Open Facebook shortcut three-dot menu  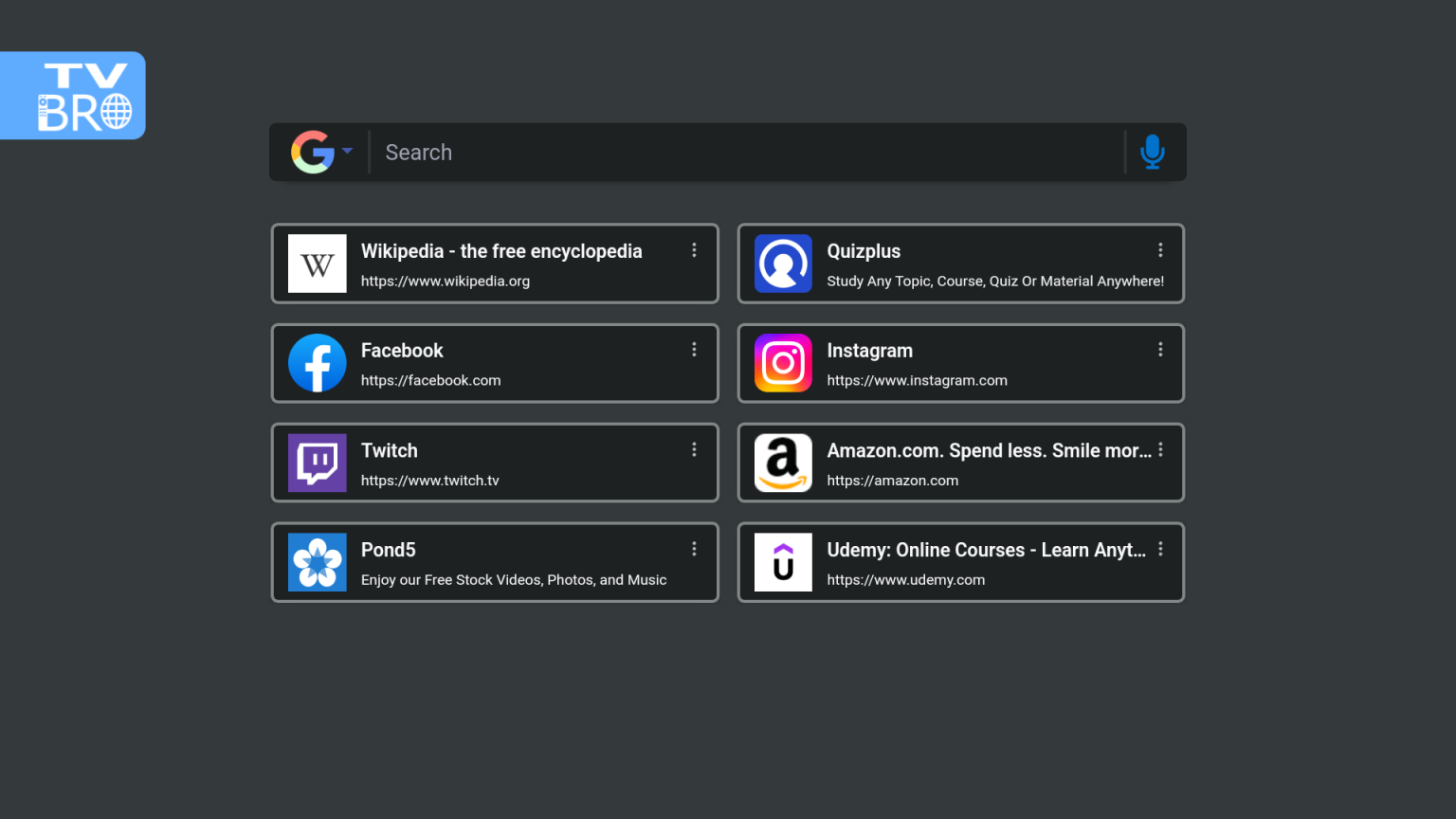click(x=694, y=350)
